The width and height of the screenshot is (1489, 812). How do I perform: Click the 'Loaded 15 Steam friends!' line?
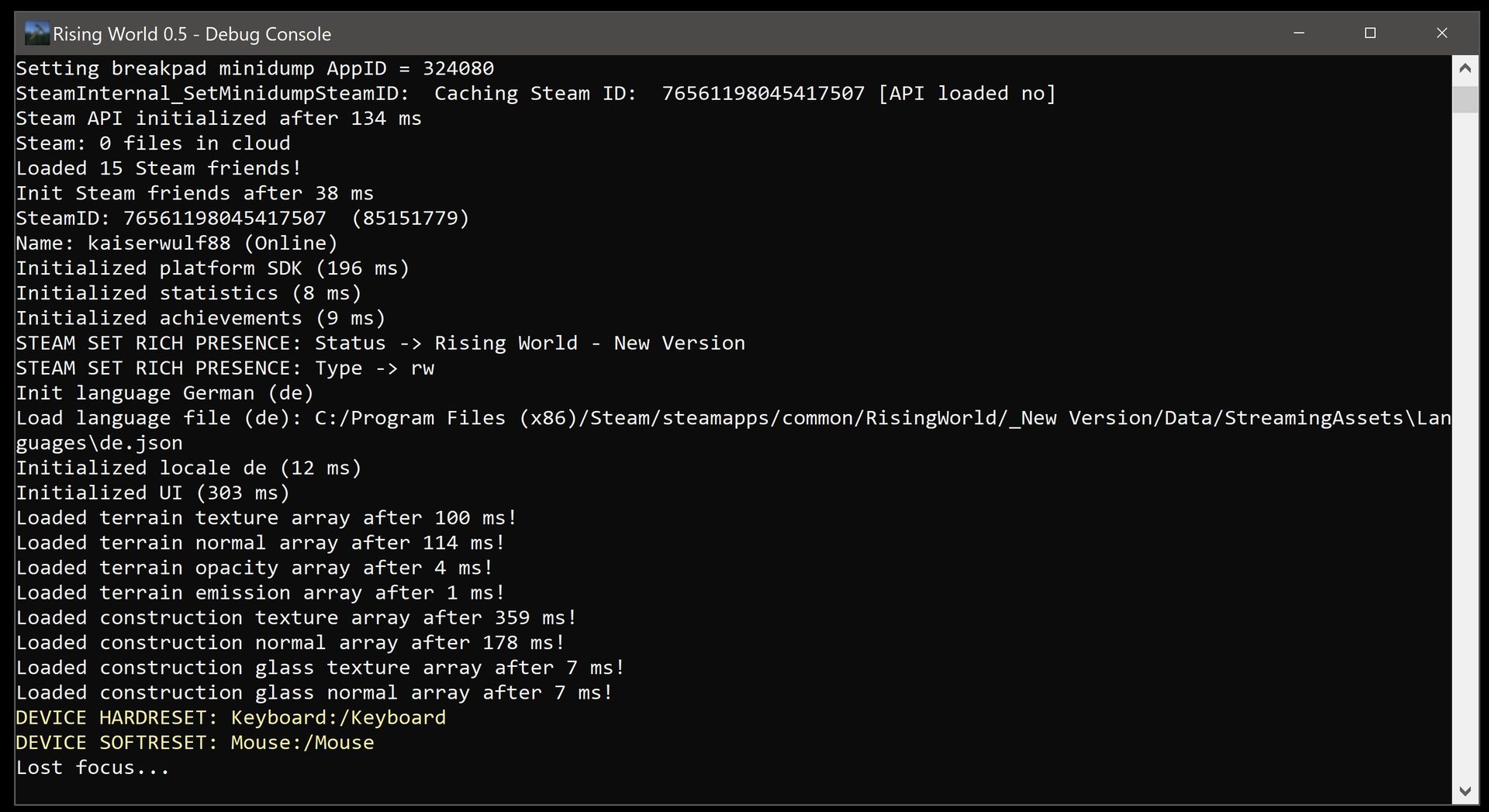pyautogui.click(x=159, y=168)
